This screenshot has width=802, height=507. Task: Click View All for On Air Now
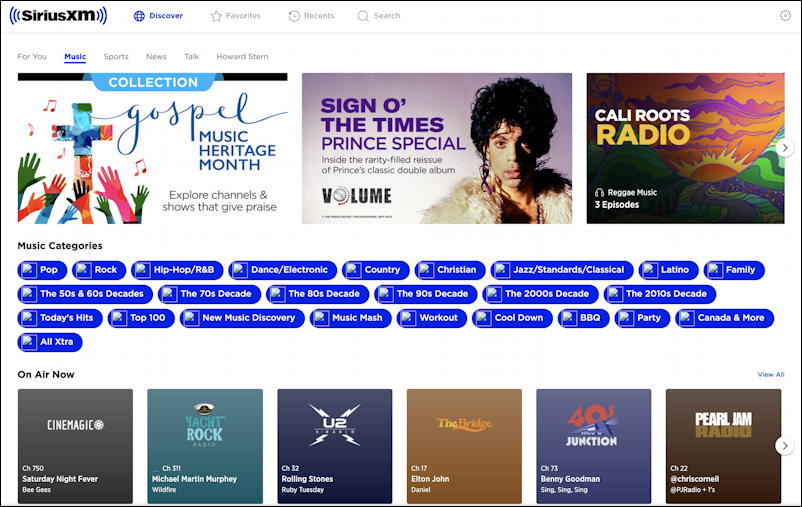tap(771, 374)
